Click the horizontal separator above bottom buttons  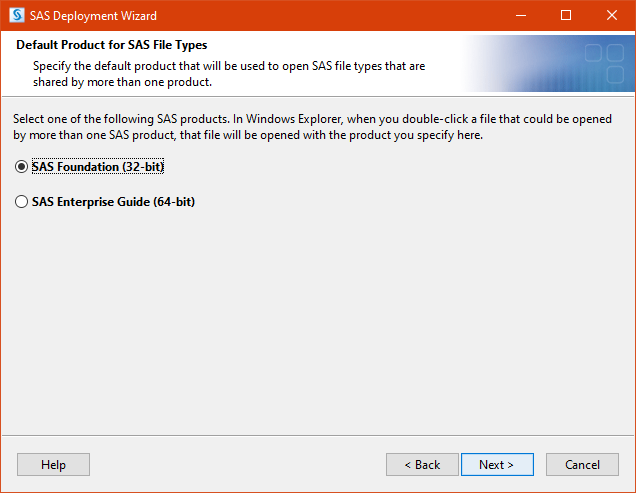tap(318, 435)
